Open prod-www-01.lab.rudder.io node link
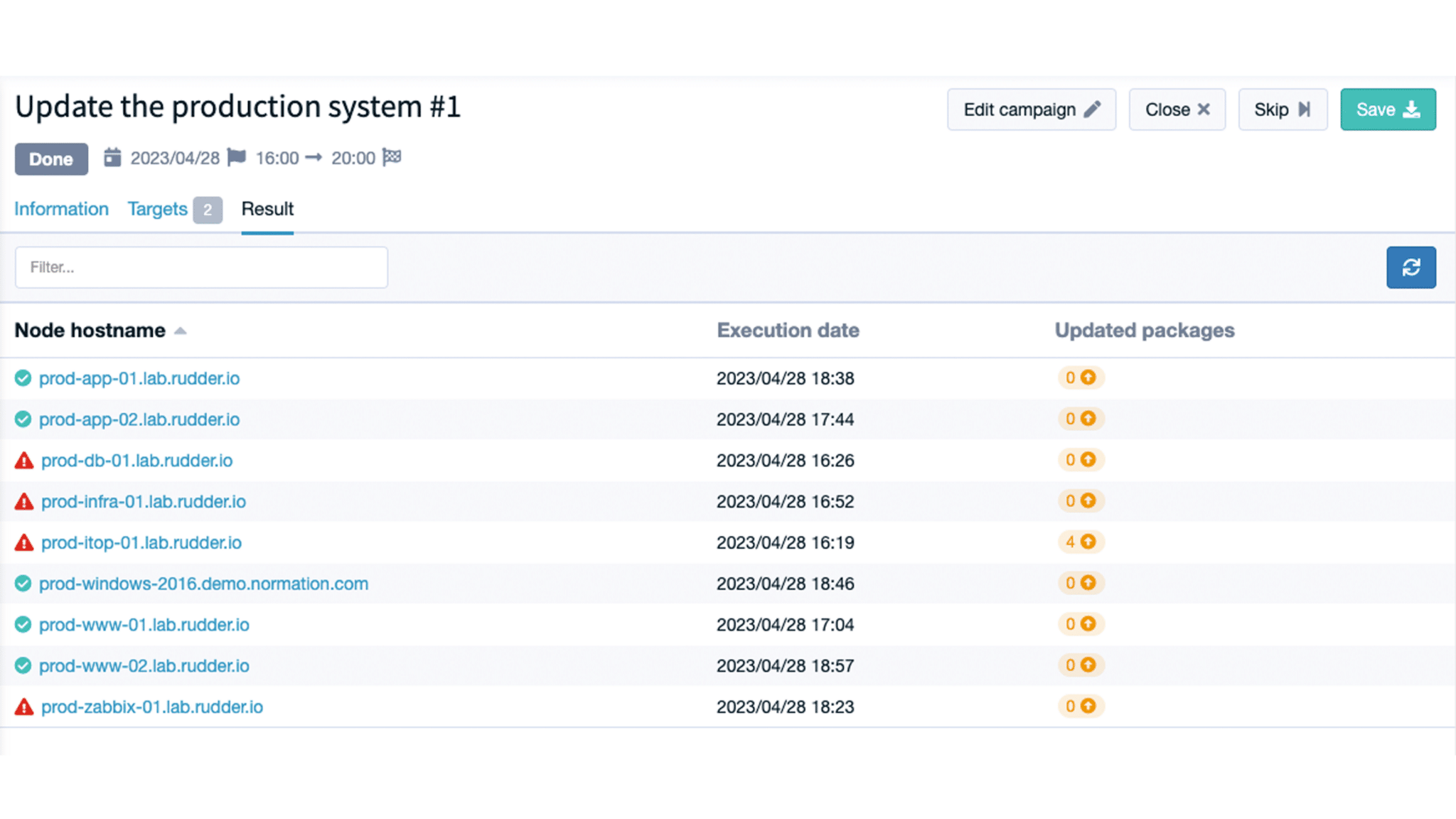This screenshot has height=819, width=1456. pyautogui.click(x=145, y=625)
